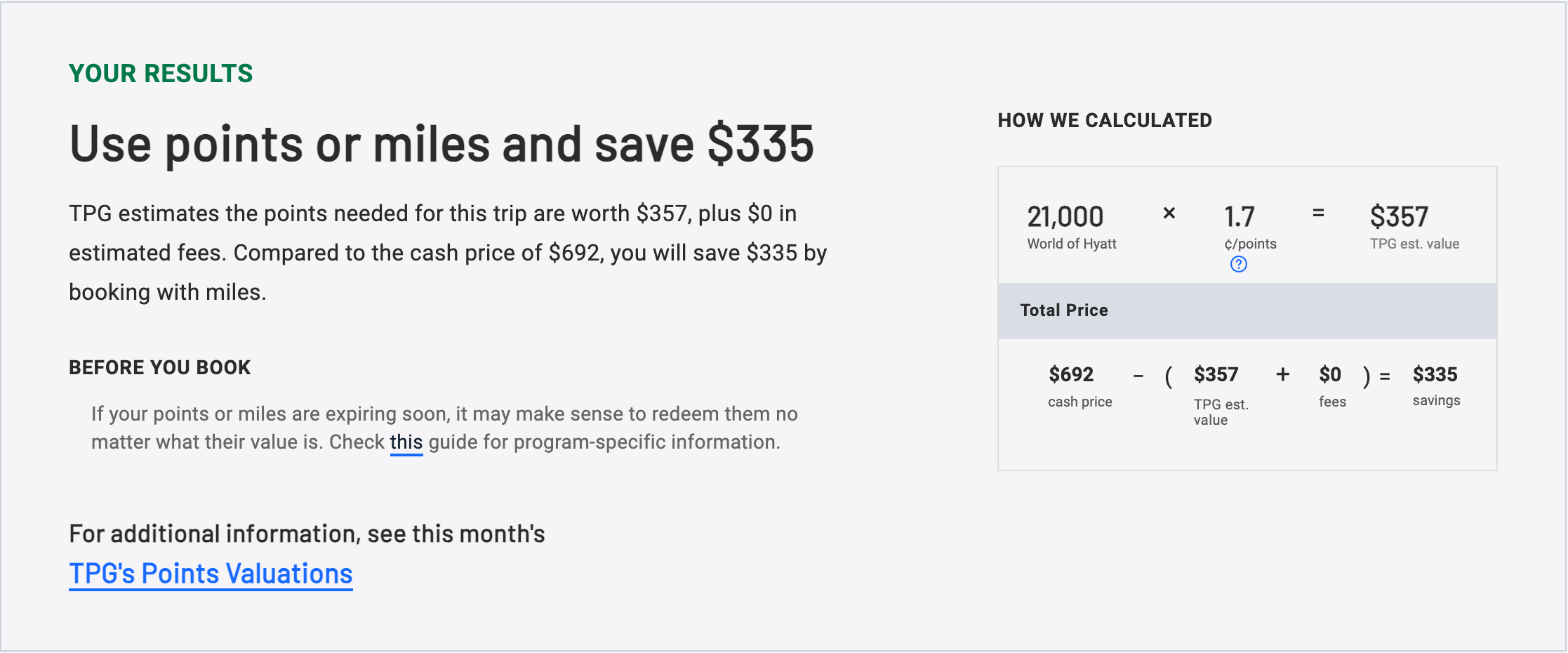Click the $357 TPG est. value result

click(x=1399, y=217)
